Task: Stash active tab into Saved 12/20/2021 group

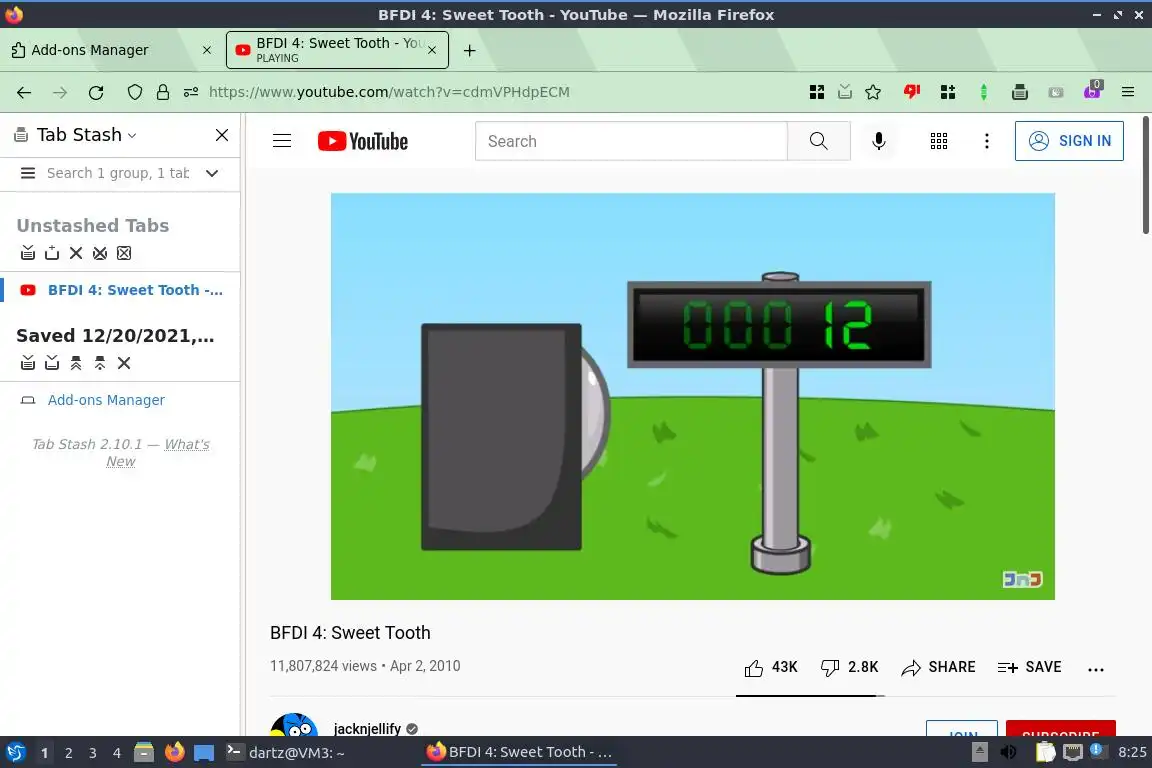Action: click(52, 363)
